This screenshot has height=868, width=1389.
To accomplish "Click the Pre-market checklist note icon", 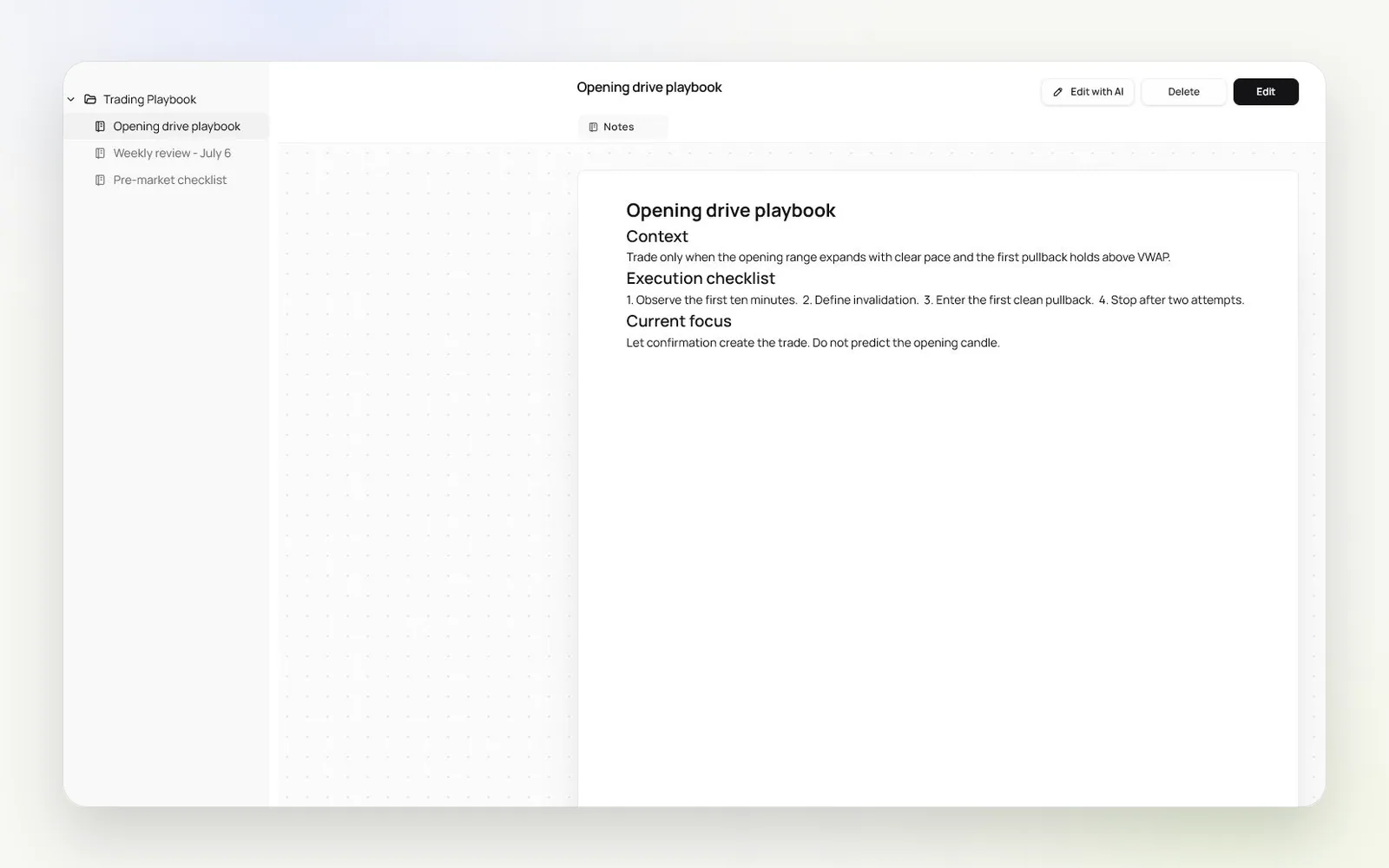I will pyautogui.click(x=100, y=180).
